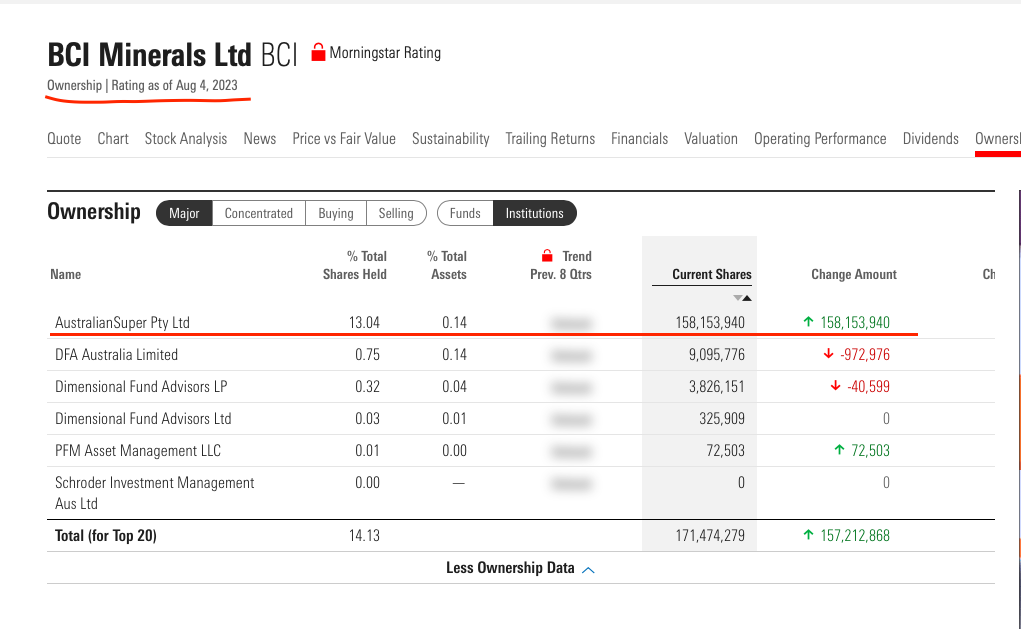Click the Morningstar Rating label
Viewport: 1021px width, 629px height.
pos(385,53)
